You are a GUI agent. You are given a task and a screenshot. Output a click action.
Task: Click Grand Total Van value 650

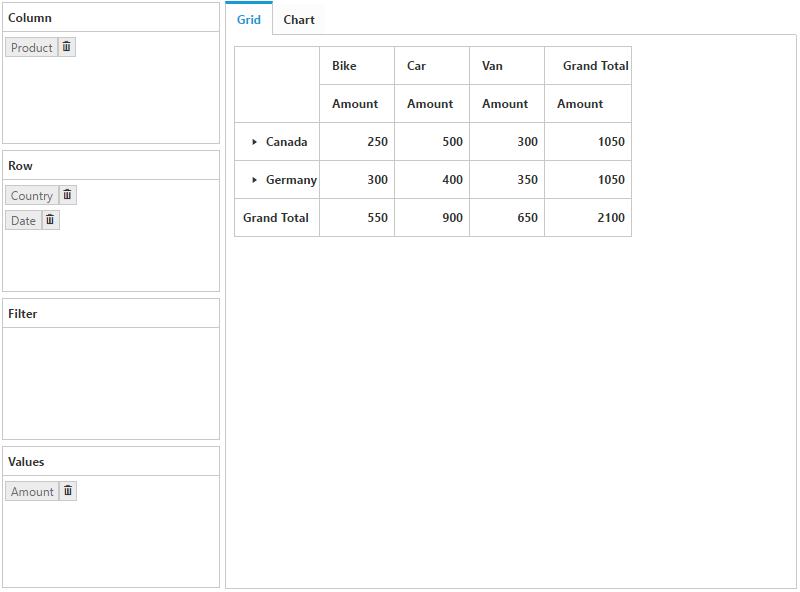coord(507,218)
